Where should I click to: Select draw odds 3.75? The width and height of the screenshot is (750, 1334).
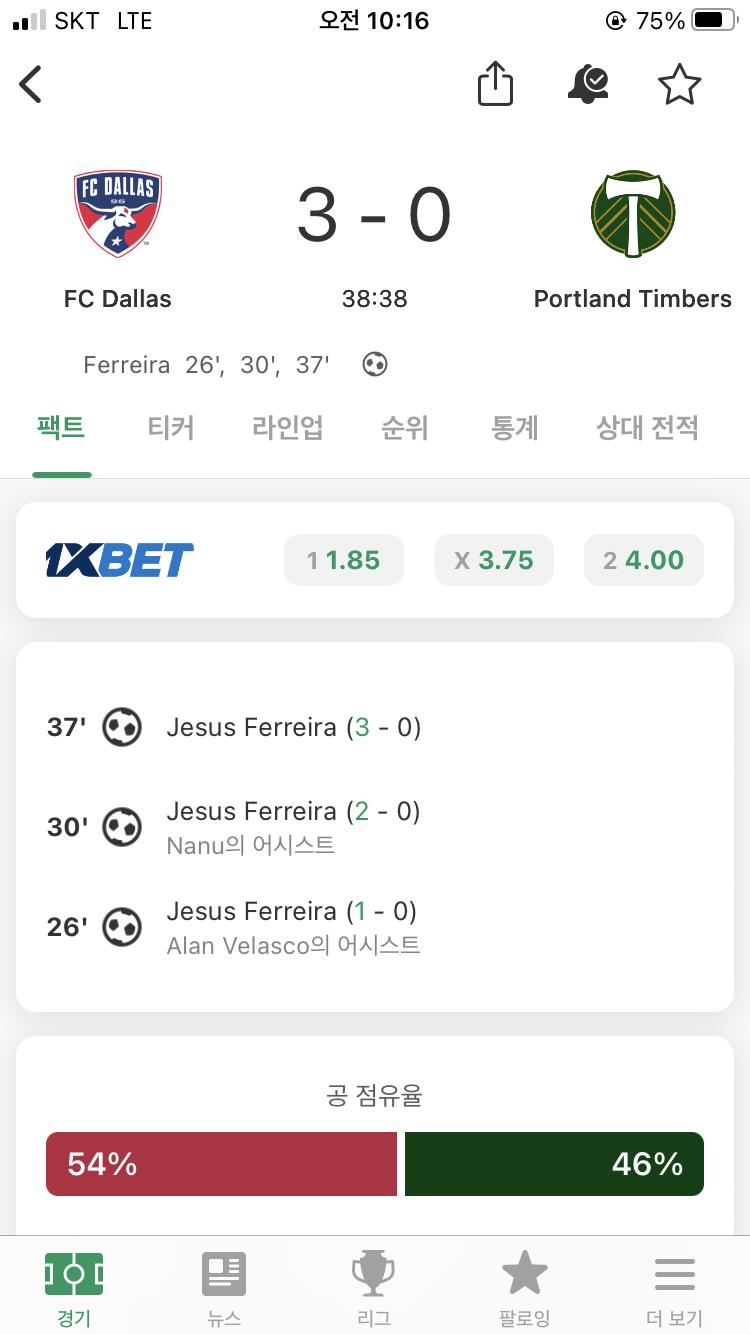494,560
